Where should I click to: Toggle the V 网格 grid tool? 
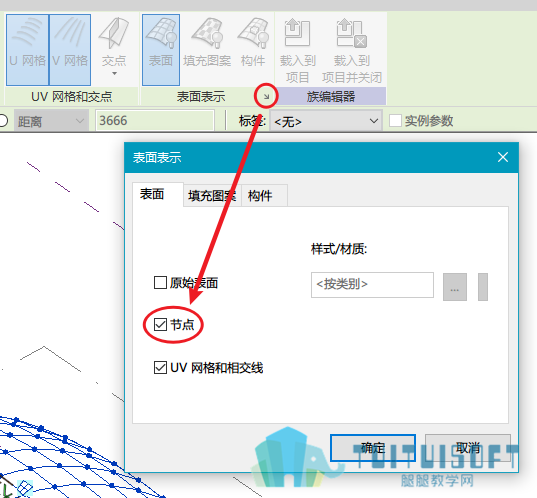click(70, 50)
